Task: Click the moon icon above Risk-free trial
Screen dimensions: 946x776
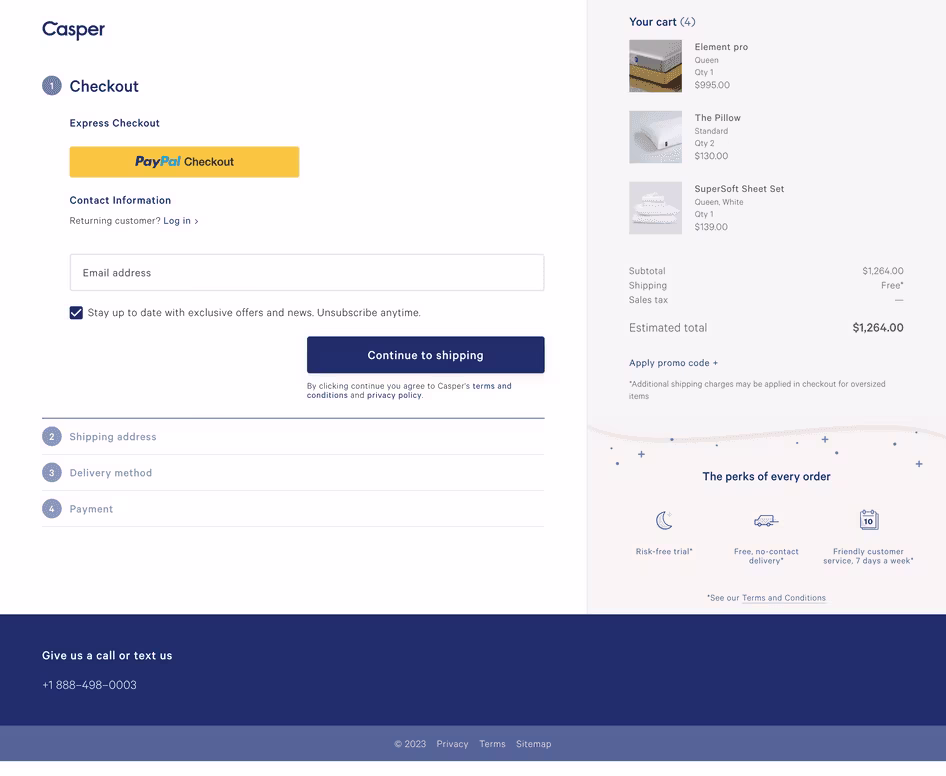Action: (x=664, y=520)
